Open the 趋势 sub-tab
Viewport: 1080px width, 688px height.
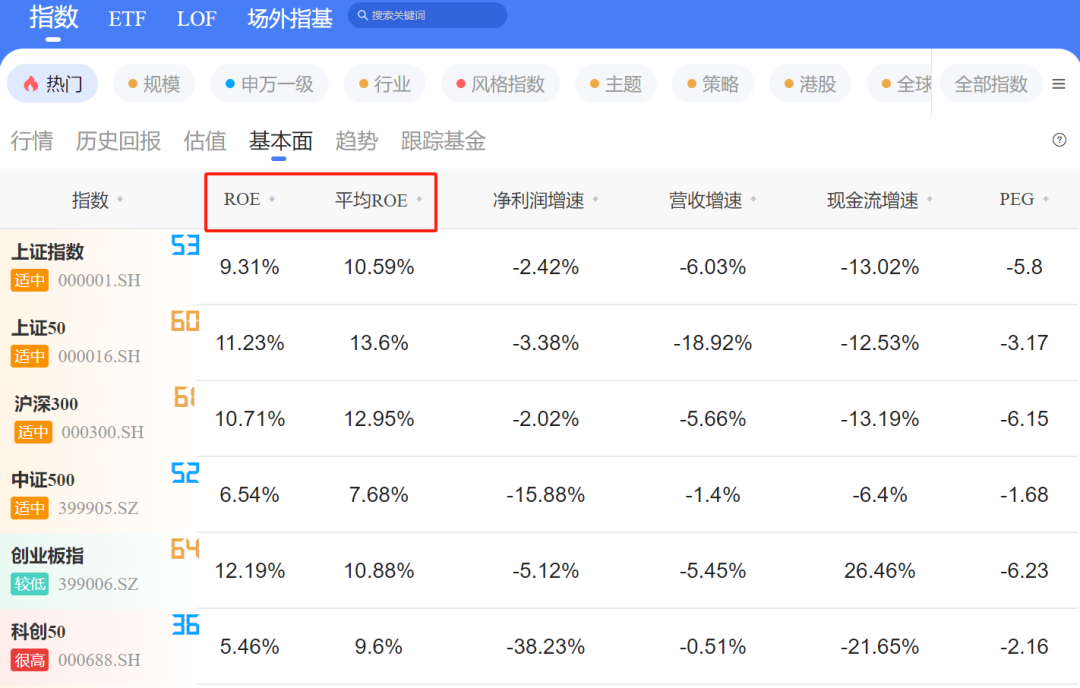tap(356, 140)
